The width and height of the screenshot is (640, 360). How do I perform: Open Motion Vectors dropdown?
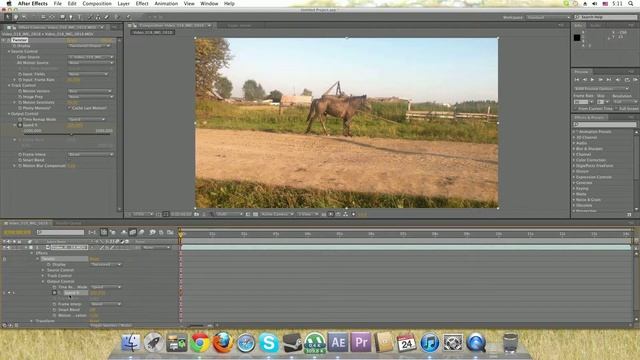point(91,91)
